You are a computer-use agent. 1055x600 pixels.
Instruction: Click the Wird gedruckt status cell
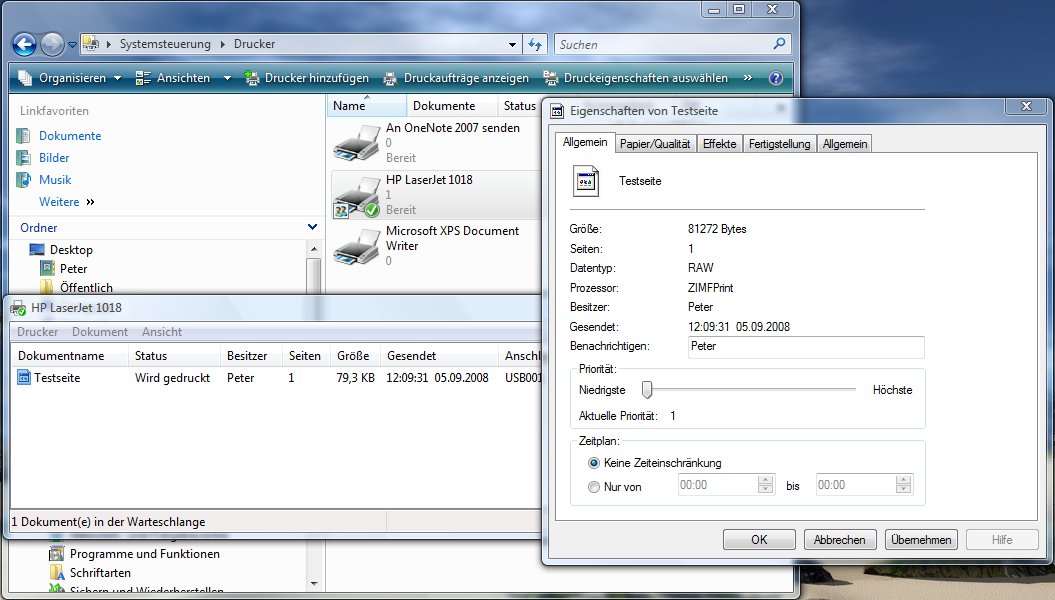click(172, 378)
